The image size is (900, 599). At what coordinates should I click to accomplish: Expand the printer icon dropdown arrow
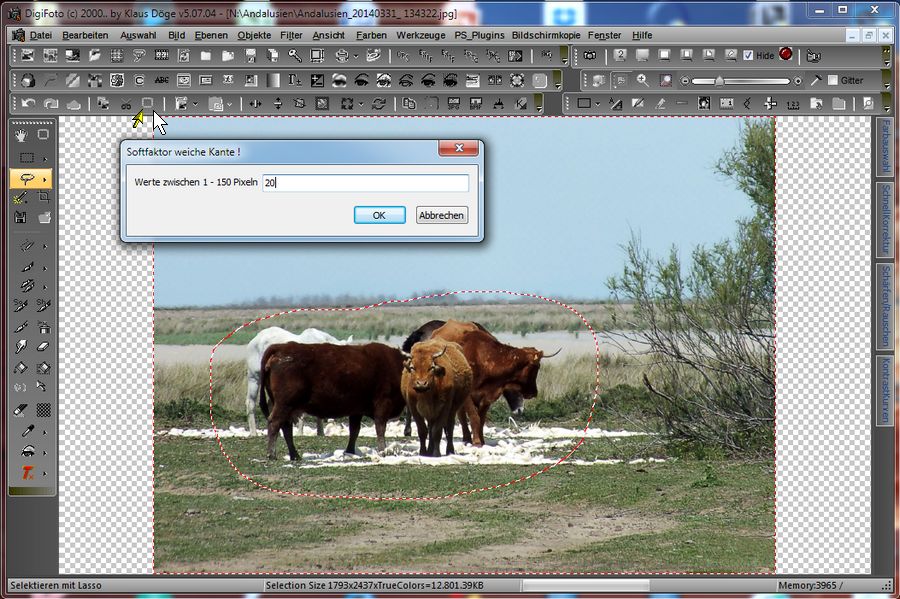(x=358, y=56)
